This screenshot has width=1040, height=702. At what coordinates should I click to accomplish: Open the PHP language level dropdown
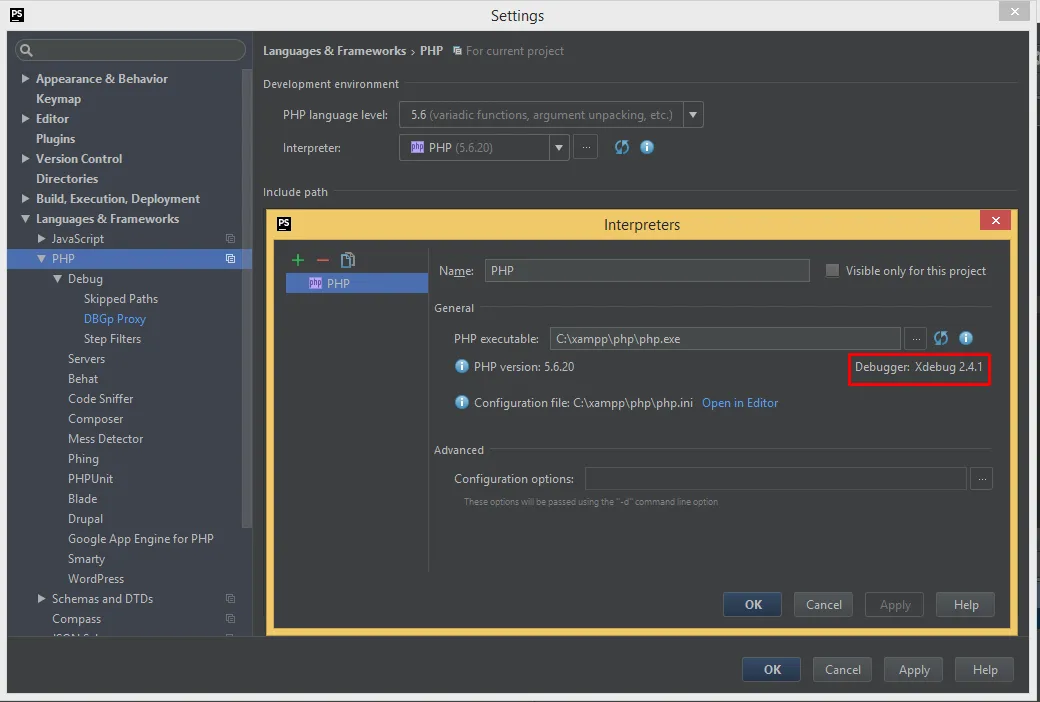[693, 115]
